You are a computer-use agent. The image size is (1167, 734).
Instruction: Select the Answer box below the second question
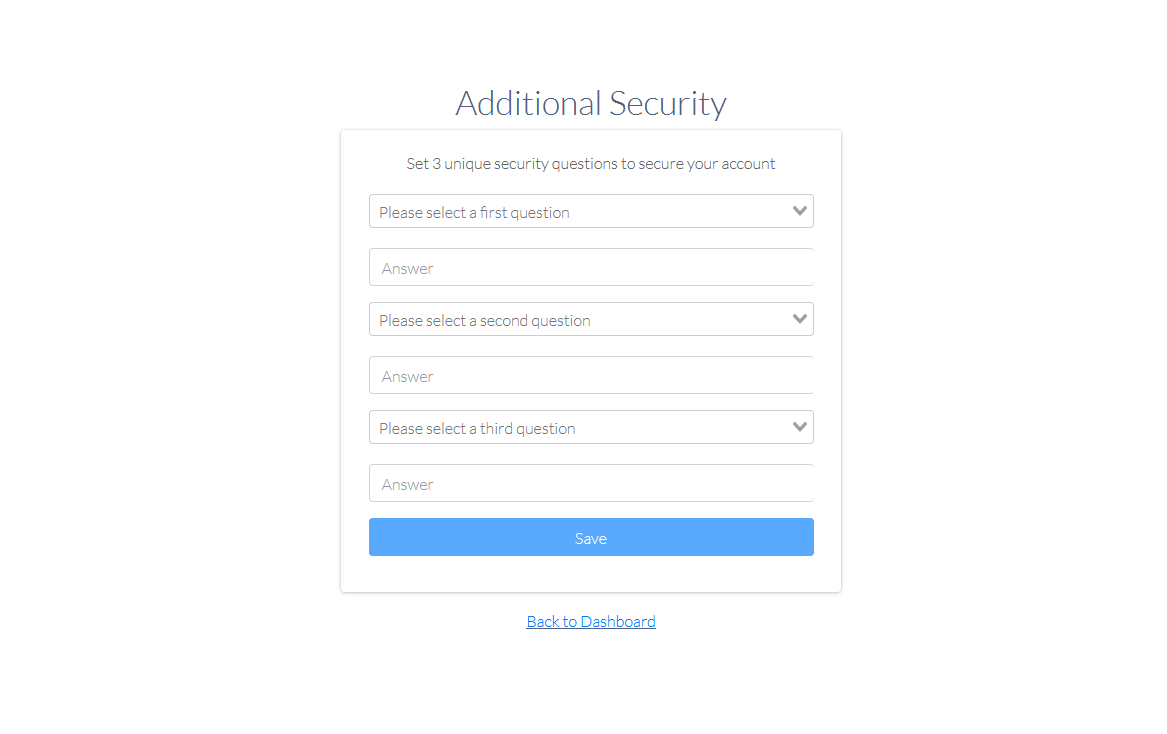591,375
